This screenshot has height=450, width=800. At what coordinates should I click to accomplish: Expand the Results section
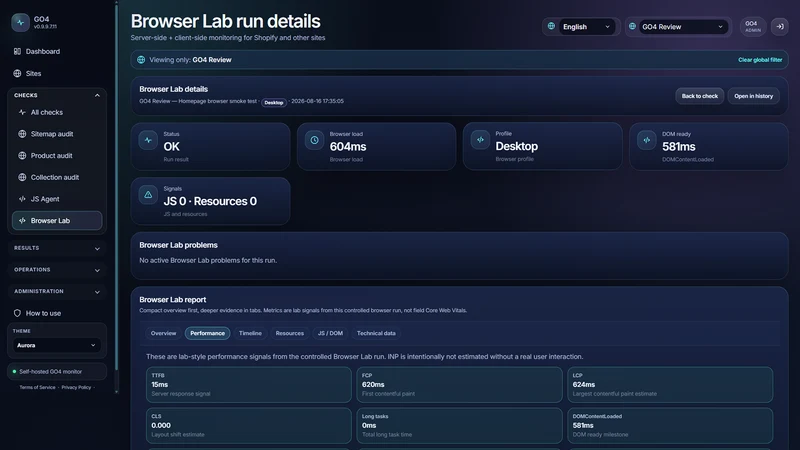(x=57, y=248)
